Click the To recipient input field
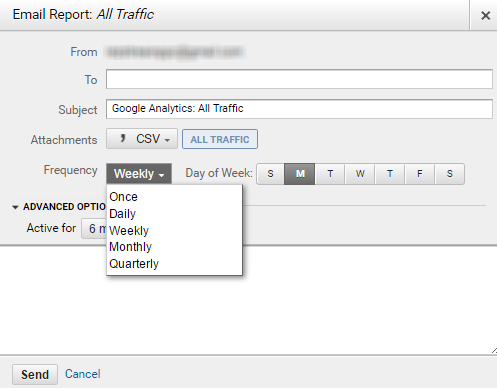This screenshot has height=388, width=497. (x=299, y=79)
